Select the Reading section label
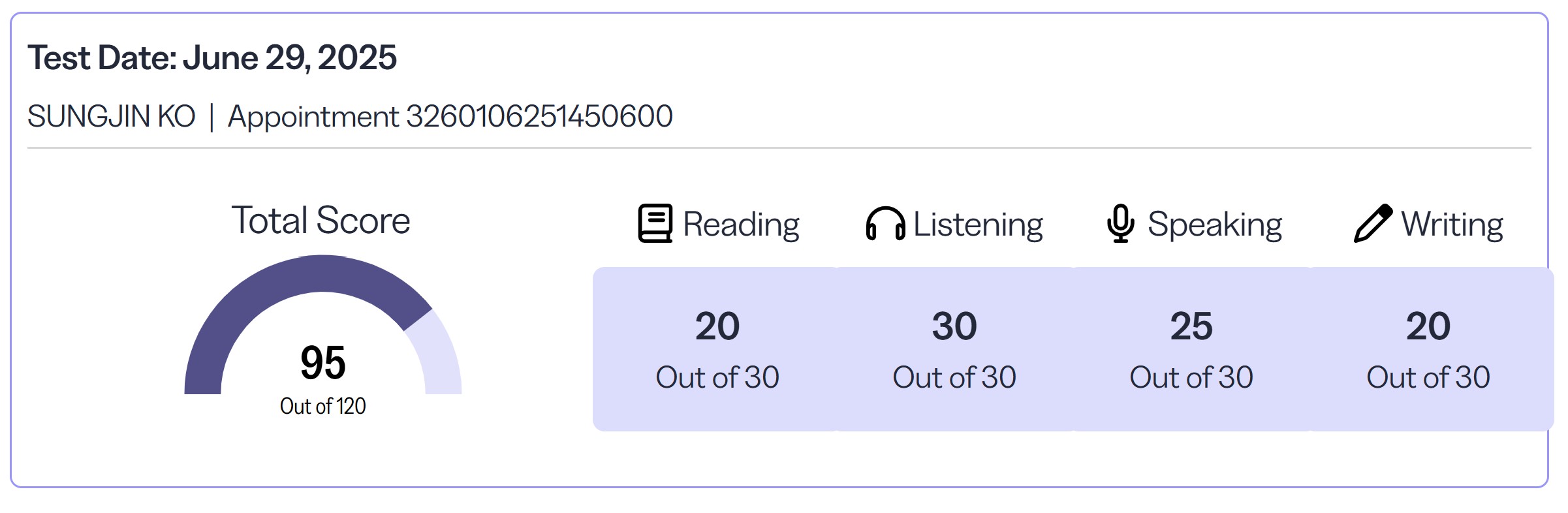Image resolution: width=1568 pixels, height=513 pixels. tap(741, 225)
